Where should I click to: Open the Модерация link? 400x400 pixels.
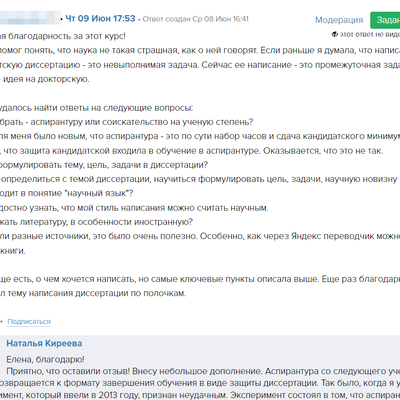pos(339,20)
